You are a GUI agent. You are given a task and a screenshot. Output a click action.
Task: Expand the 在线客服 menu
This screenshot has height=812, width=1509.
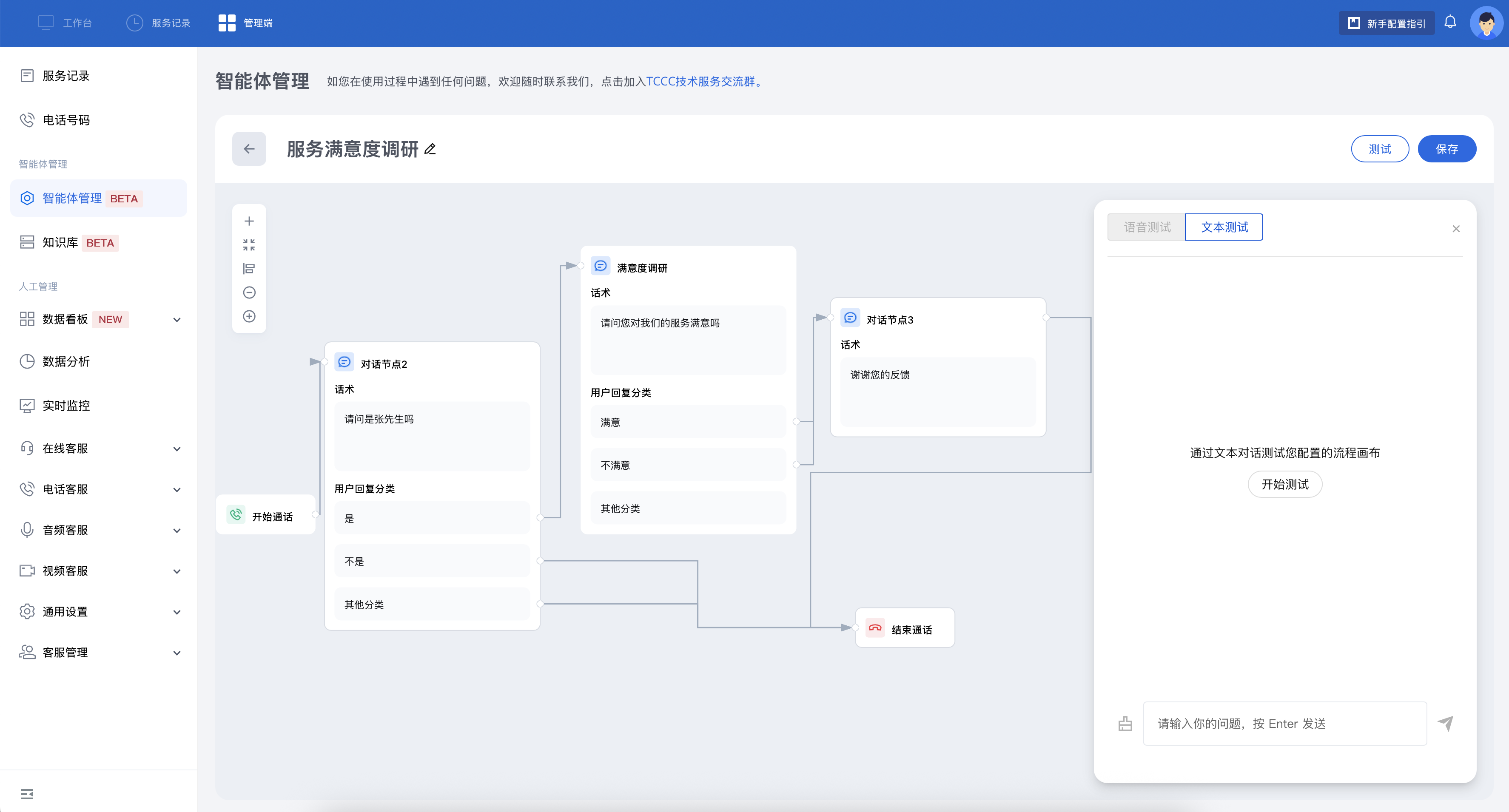click(x=177, y=449)
